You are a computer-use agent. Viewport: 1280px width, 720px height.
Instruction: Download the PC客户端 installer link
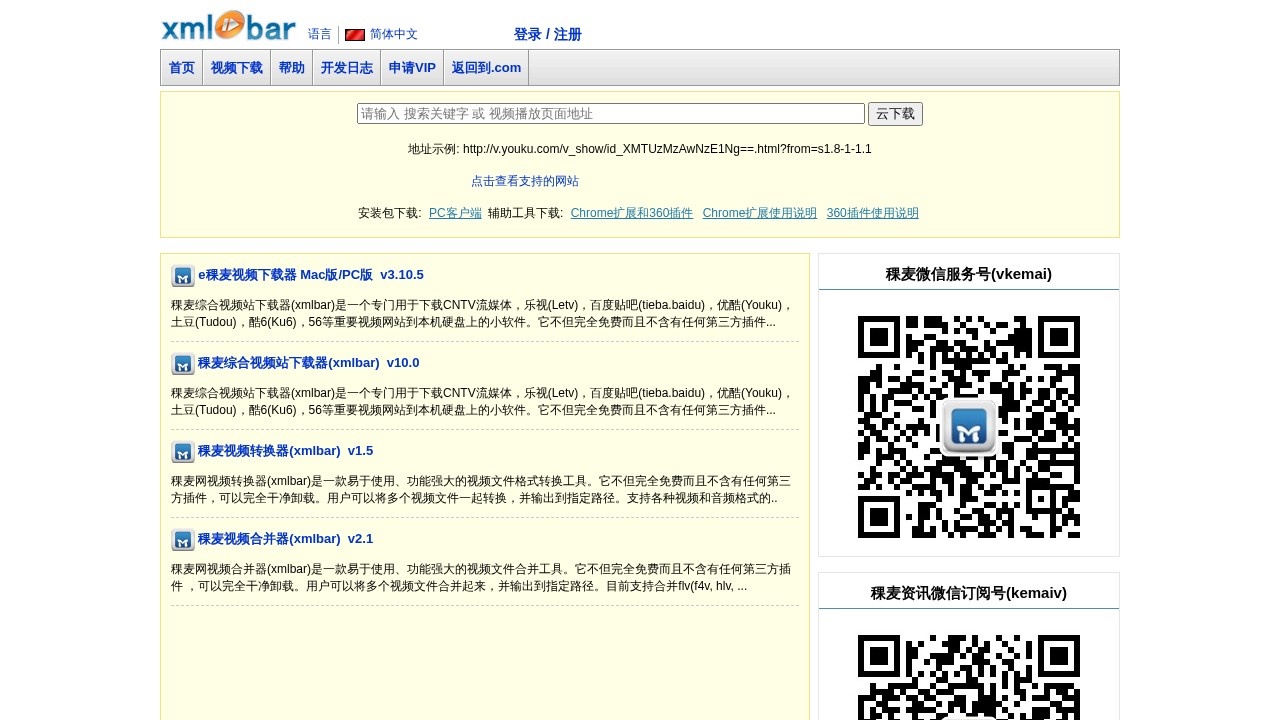tap(455, 213)
